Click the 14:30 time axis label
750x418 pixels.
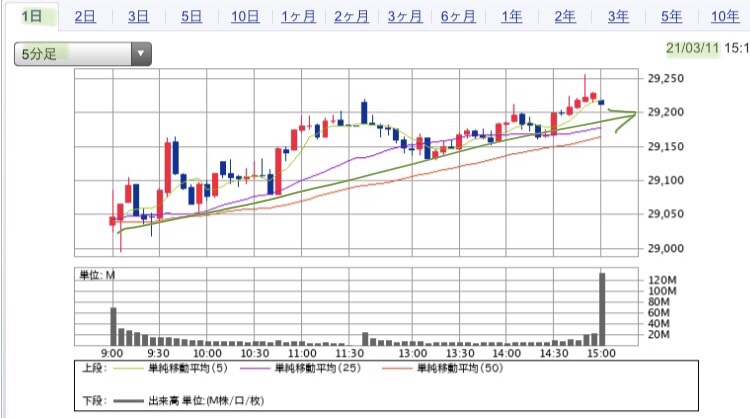[x=554, y=353]
